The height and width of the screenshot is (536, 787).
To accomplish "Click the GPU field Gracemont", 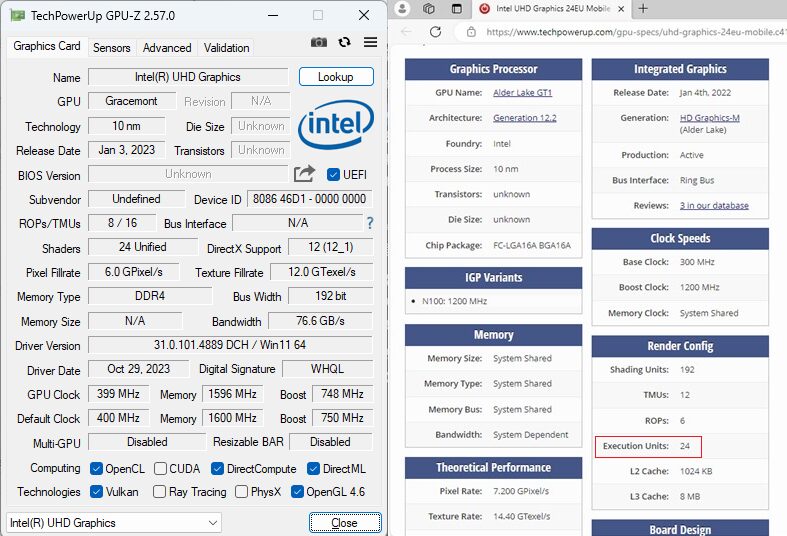I will click(132, 101).
